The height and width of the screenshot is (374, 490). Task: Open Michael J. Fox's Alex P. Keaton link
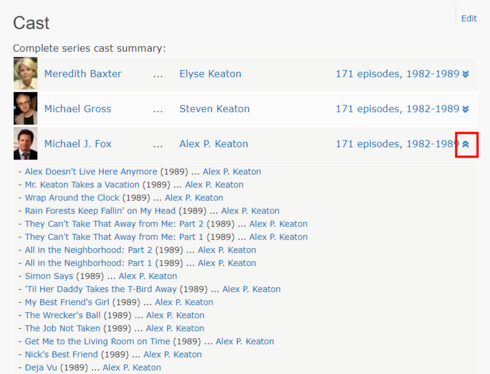coord(214,144)
